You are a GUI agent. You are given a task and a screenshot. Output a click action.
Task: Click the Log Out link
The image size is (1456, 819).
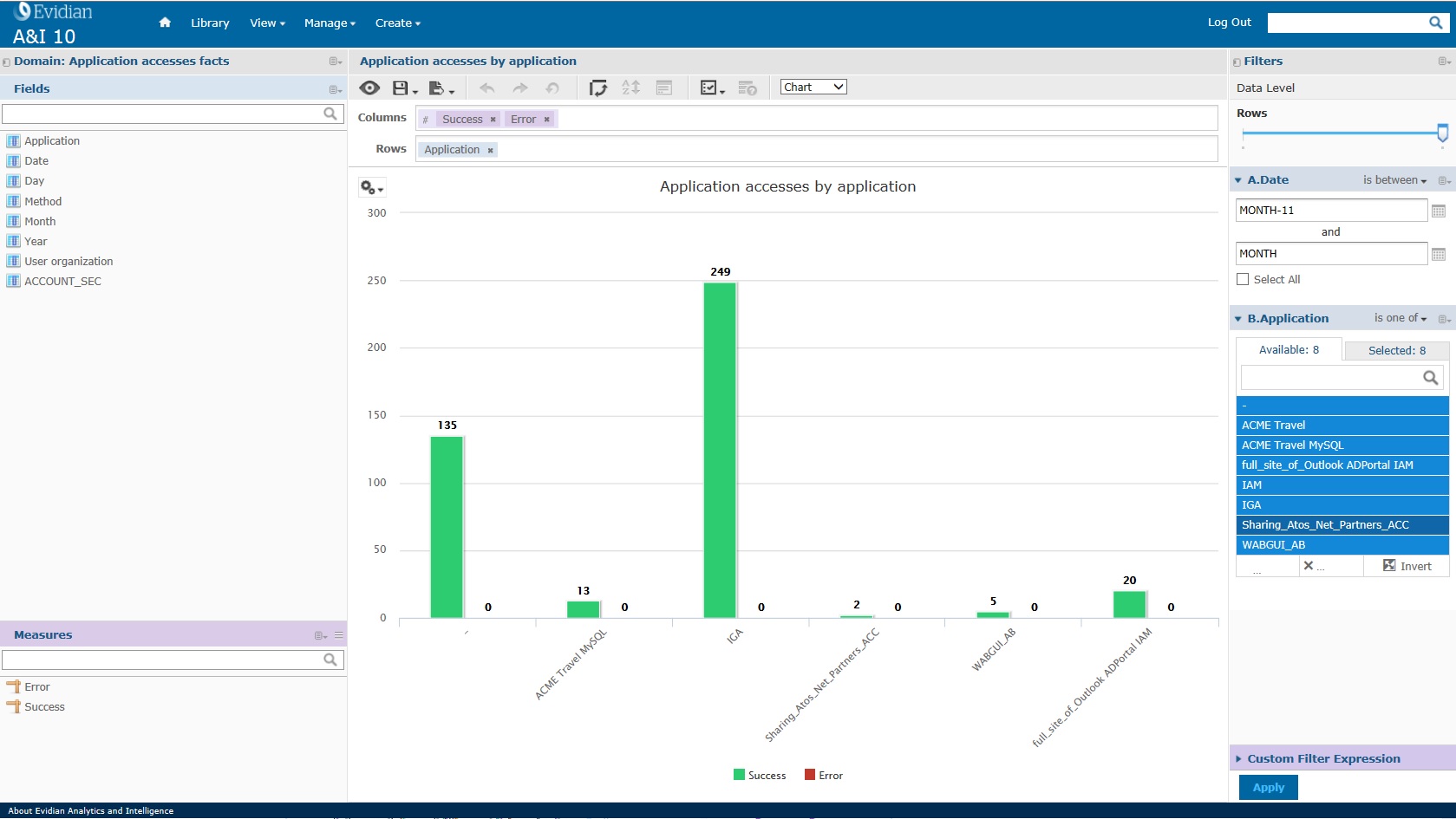pos(1229,23)
